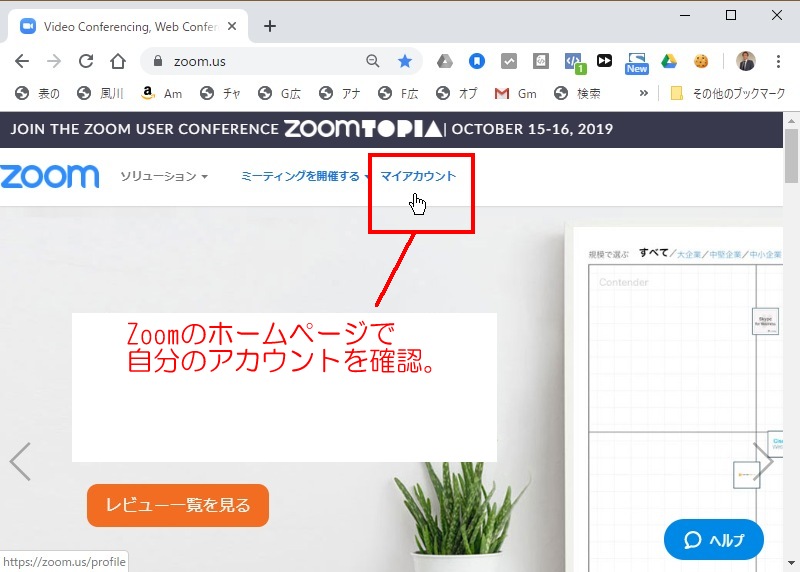800x572 pixels.
Task: Click the scrollbar down arrow
Action: click(791, 563)
